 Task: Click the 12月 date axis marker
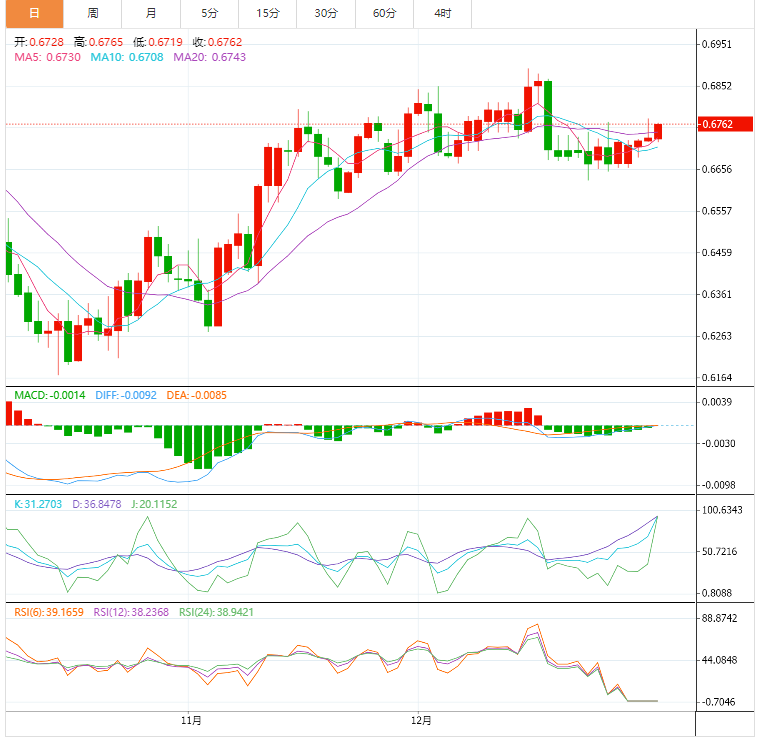[421, 719]
